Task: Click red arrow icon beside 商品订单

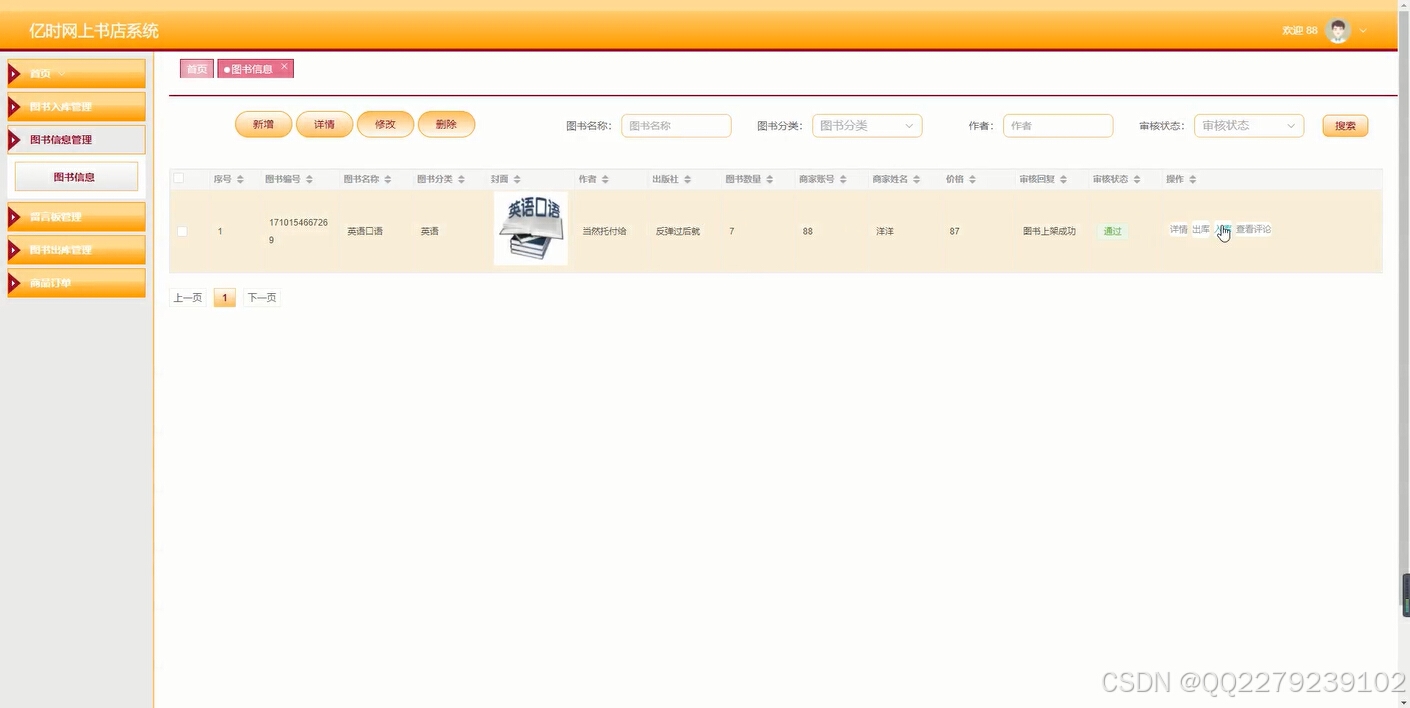Action: (16, 283)
